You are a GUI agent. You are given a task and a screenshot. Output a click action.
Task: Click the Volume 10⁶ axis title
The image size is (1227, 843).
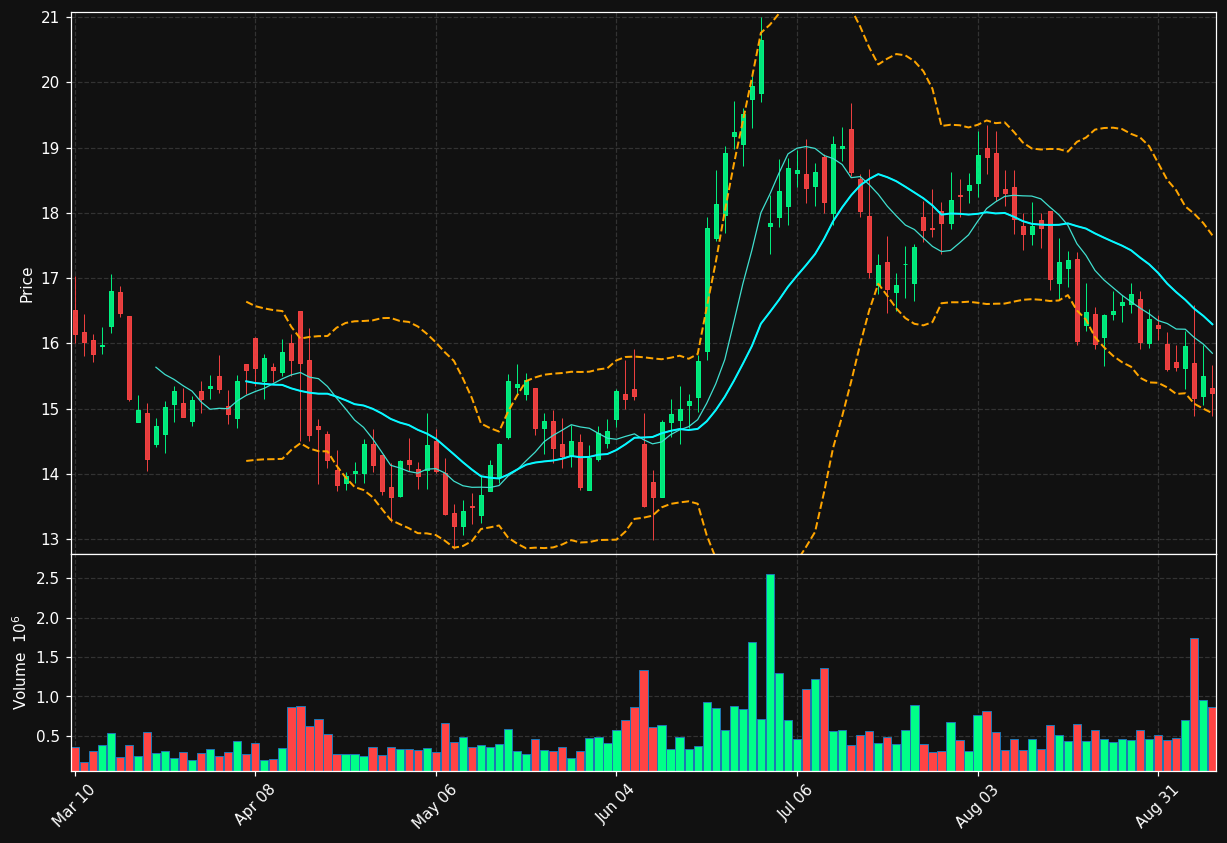(x=20, y=662)
